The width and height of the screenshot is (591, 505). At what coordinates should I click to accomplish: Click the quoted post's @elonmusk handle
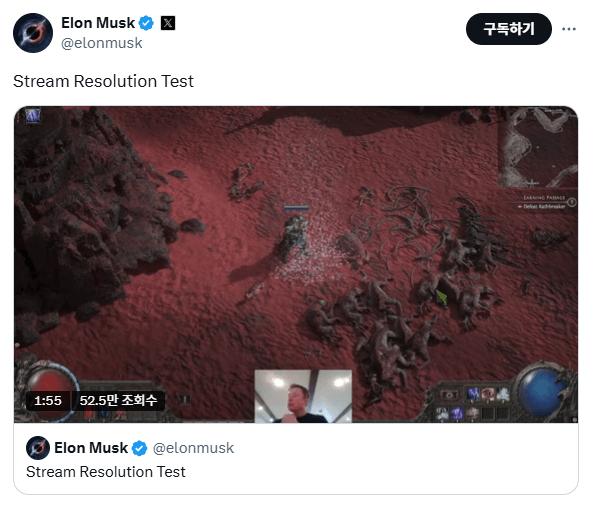pyautogui.click(x=193, y=448)
